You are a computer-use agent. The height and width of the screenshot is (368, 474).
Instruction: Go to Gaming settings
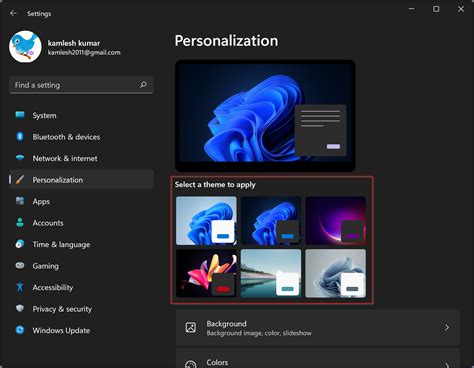click(81, 266)
